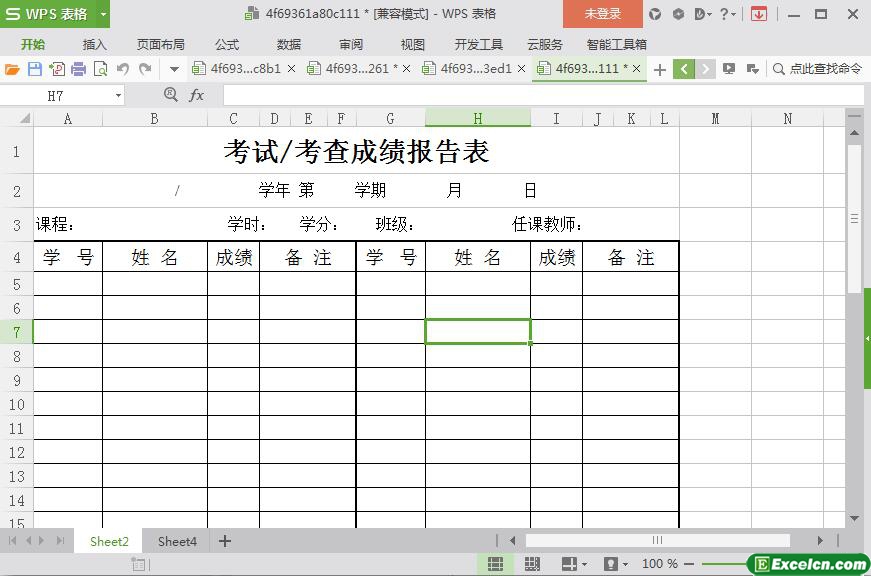Viewport: 871px width, 576px height.
Task: Expand quick access toolbar dropdown arrow
Action: [x=174, y=69]
